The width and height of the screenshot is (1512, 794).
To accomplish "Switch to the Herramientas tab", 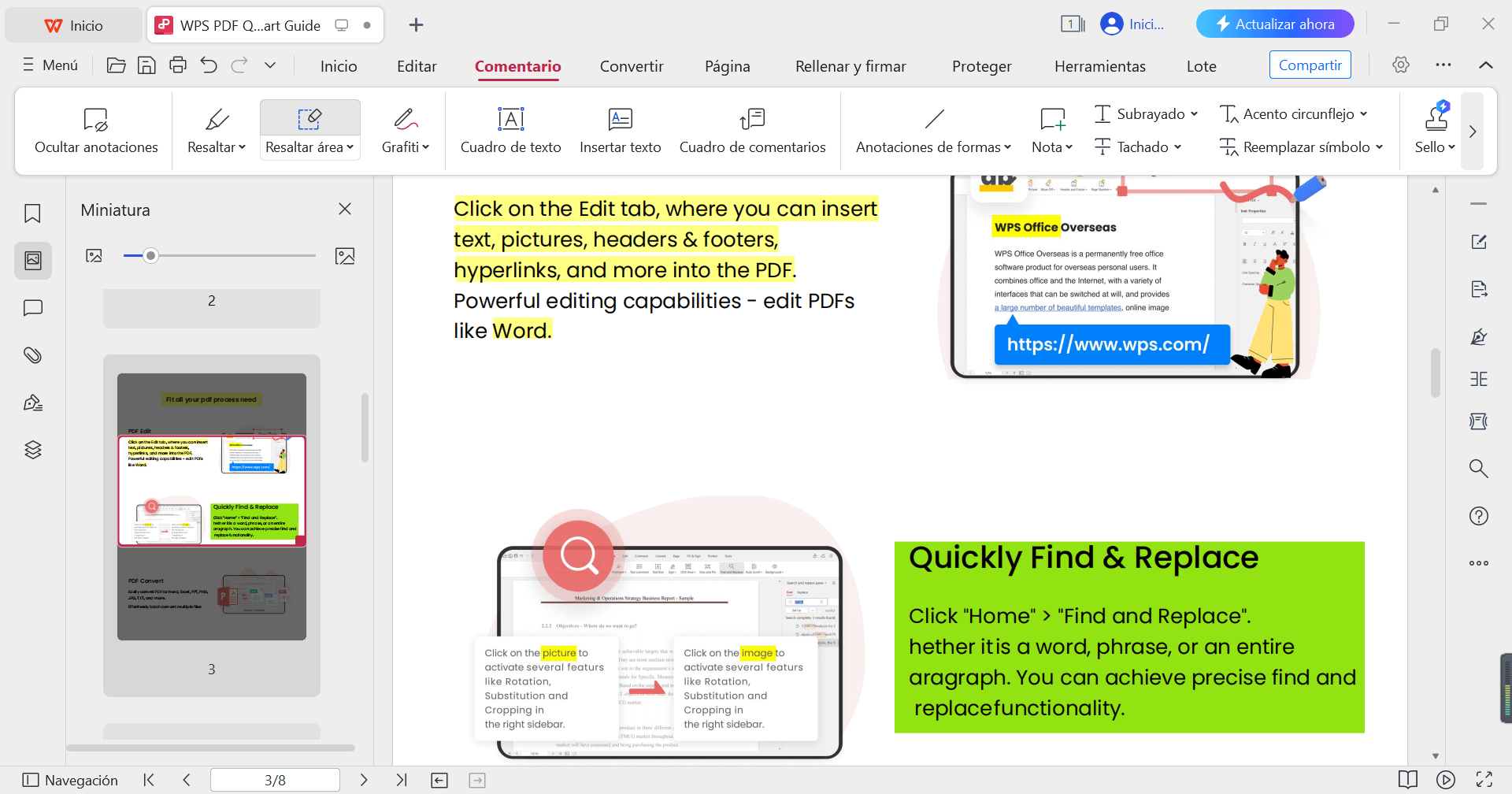I will pos(1099,66).
